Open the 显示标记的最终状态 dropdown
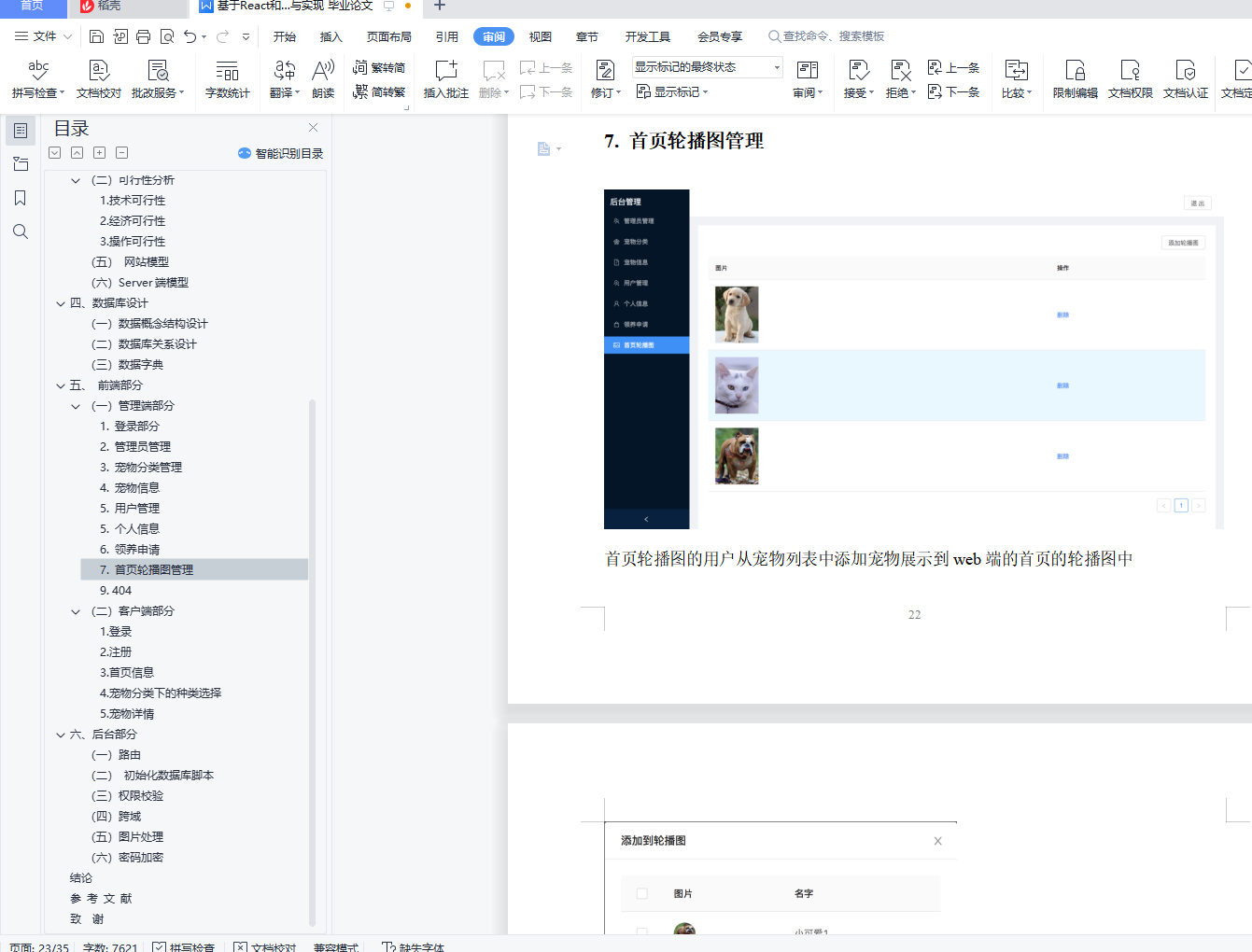 pos(707,67)
